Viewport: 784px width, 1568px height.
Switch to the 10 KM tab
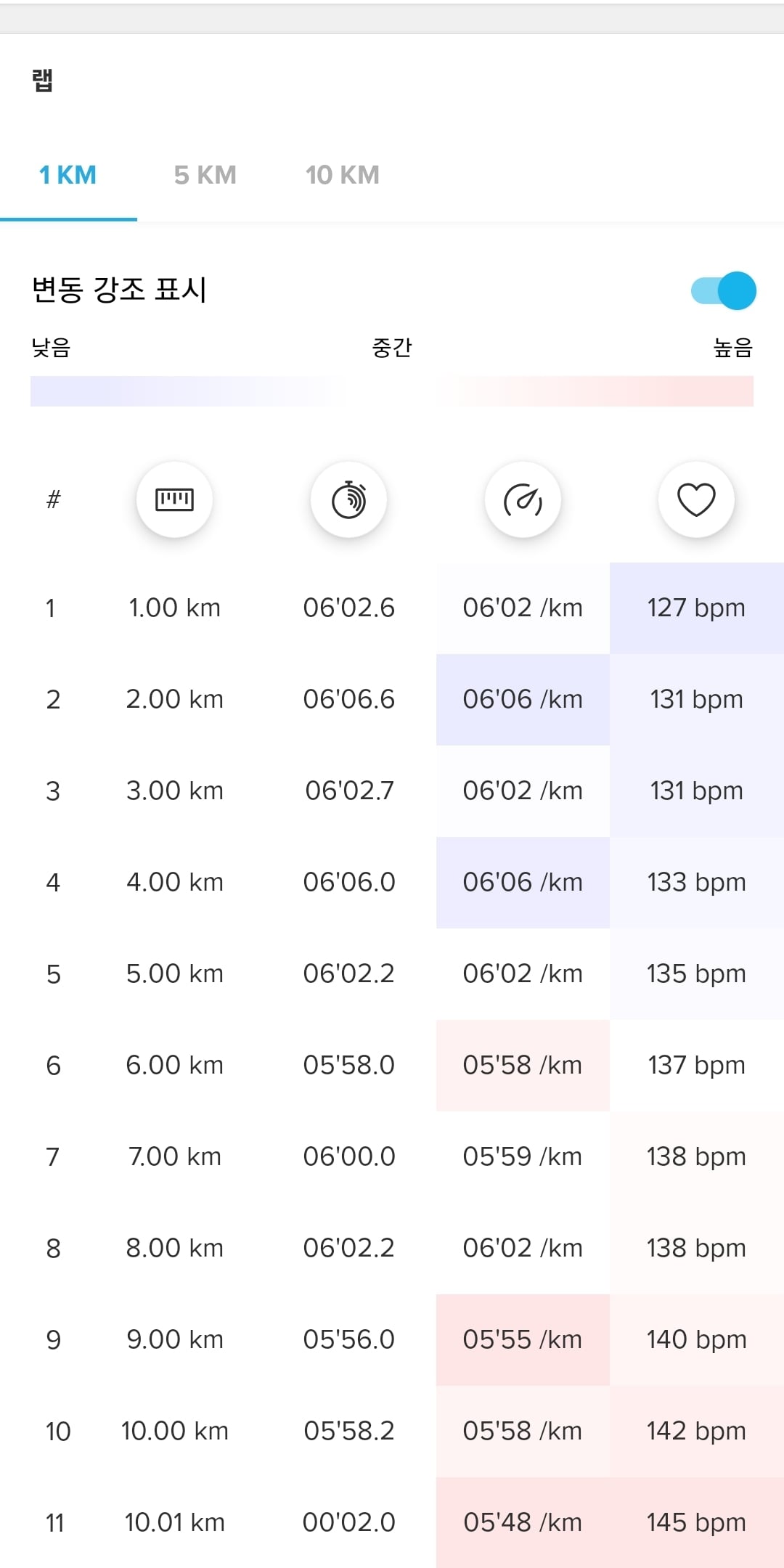coord(343,175)
